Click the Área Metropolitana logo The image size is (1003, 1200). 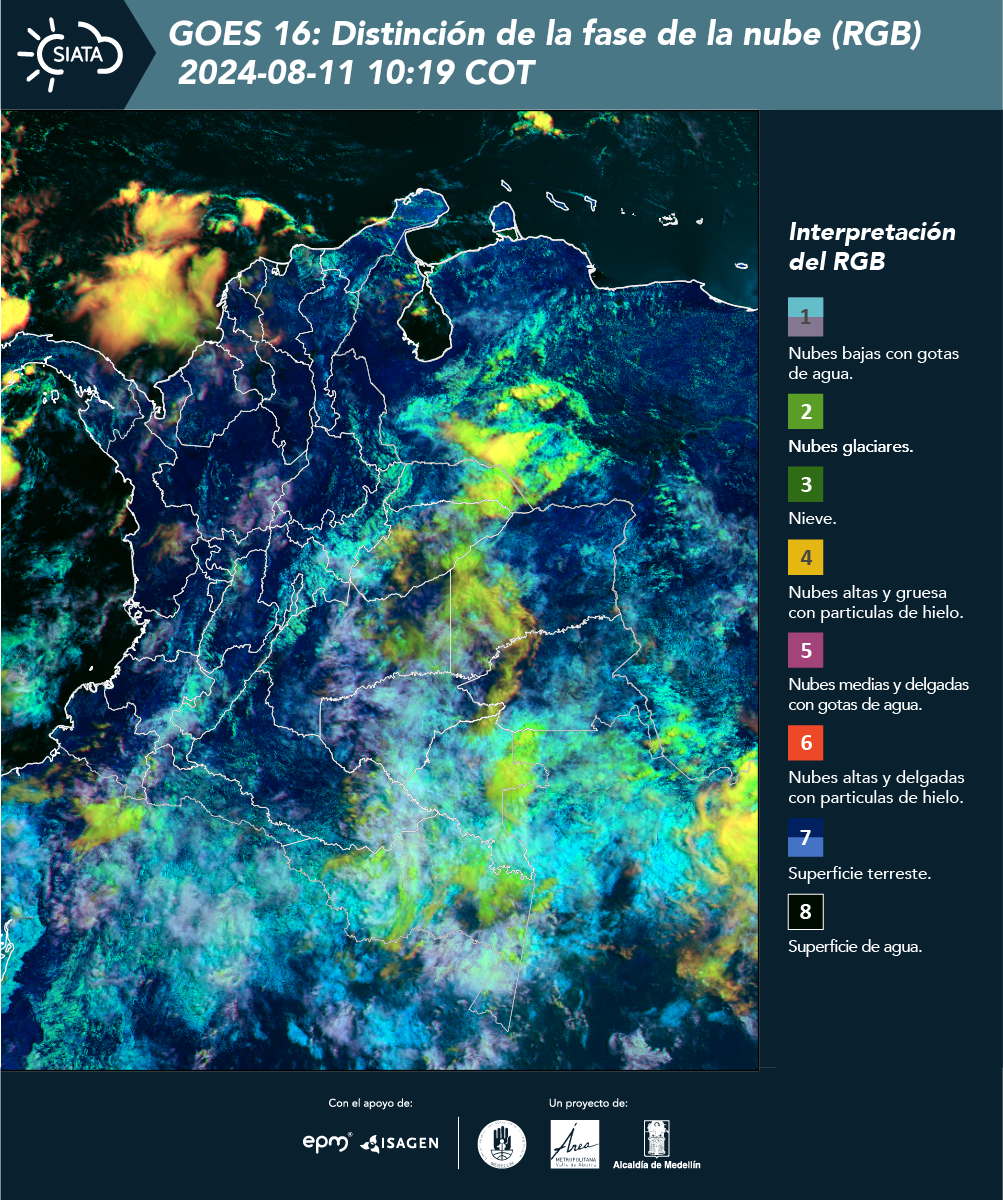point(575,1144)
